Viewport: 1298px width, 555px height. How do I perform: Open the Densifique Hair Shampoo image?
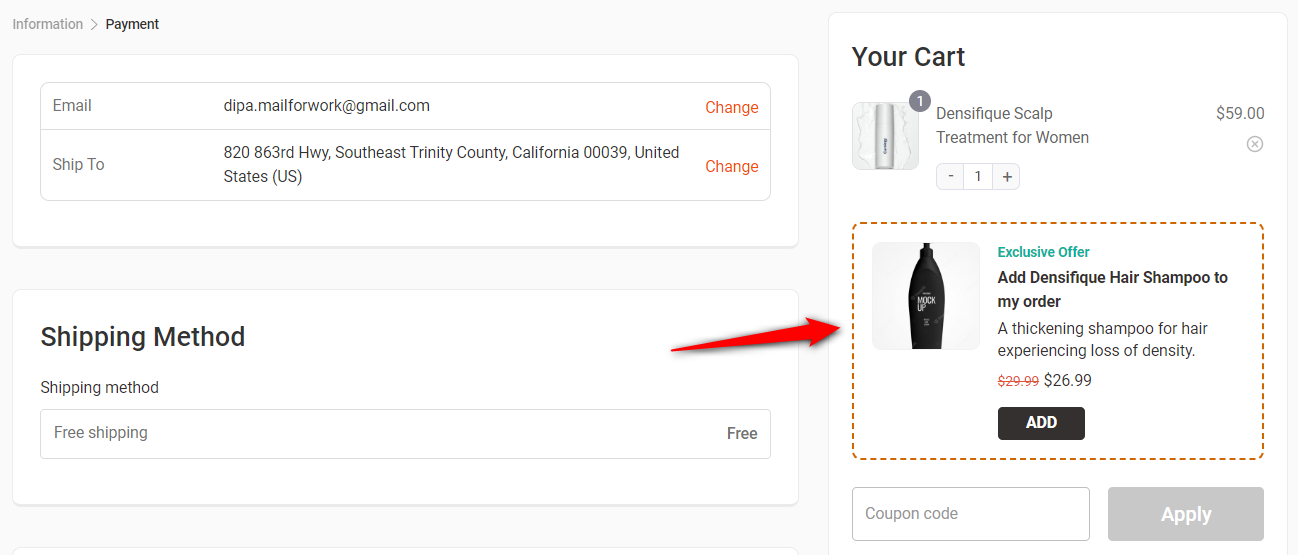926,296
